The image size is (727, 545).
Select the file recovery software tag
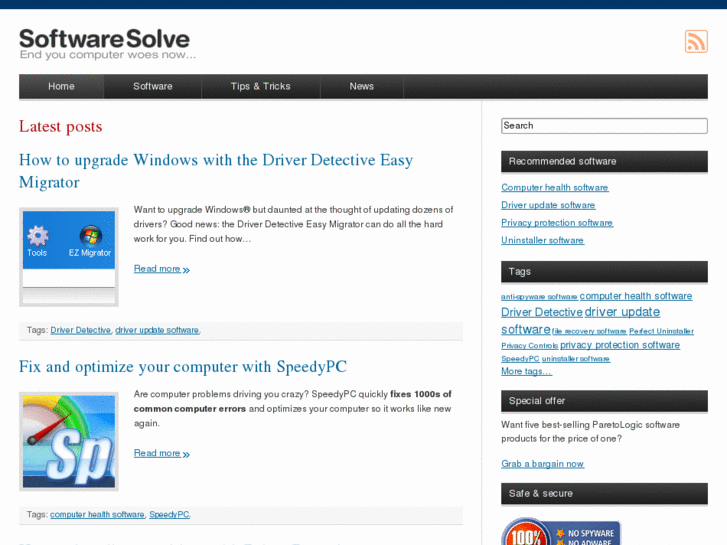tap(589, 331)
